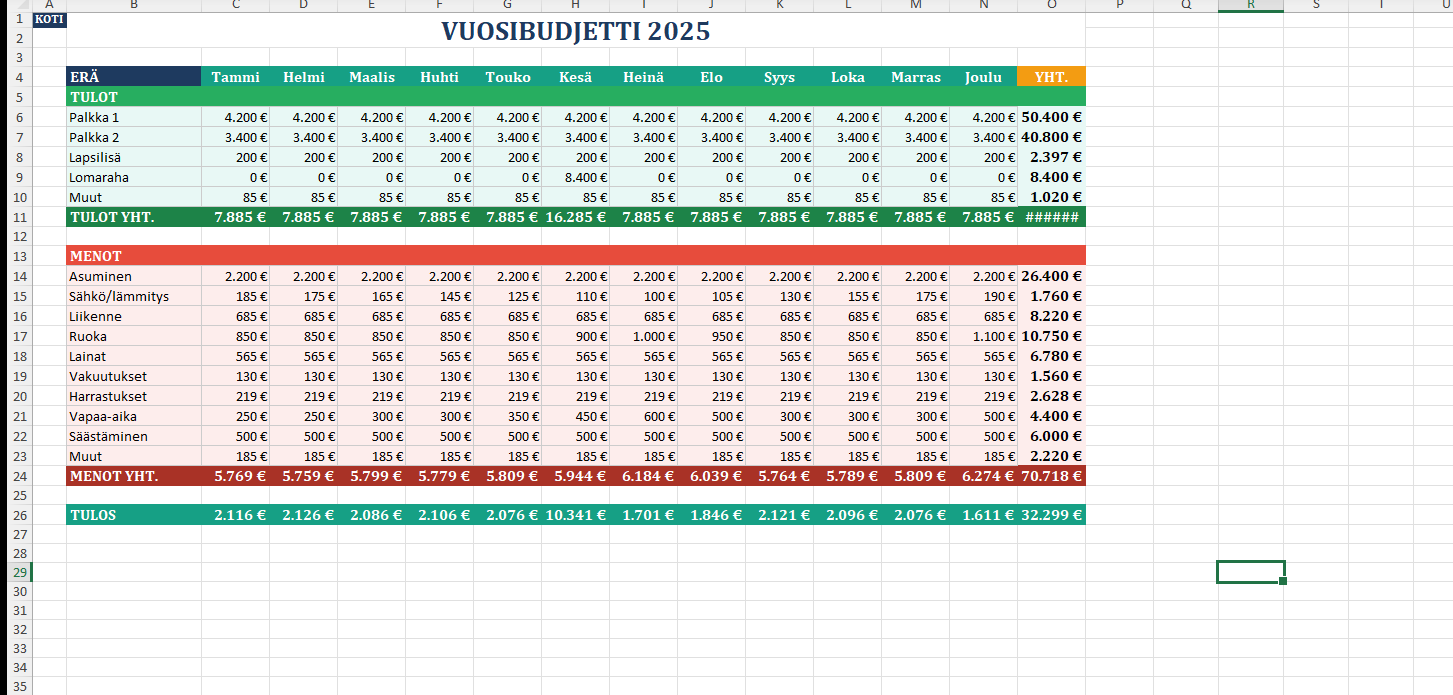
Task: Select column header C
Action: coord(235,5)
